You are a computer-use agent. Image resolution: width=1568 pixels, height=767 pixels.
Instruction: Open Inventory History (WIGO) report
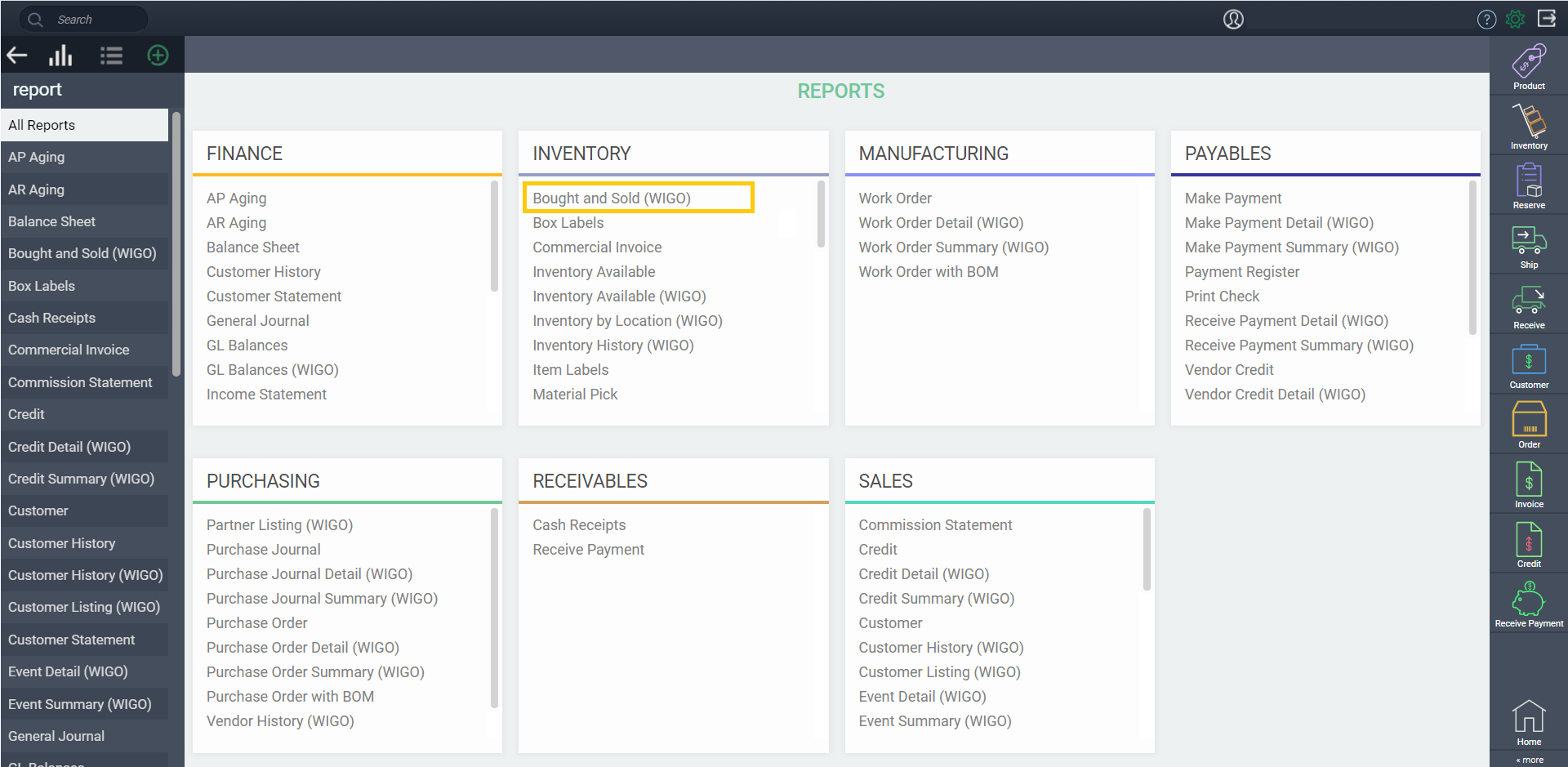pos(613,346)
